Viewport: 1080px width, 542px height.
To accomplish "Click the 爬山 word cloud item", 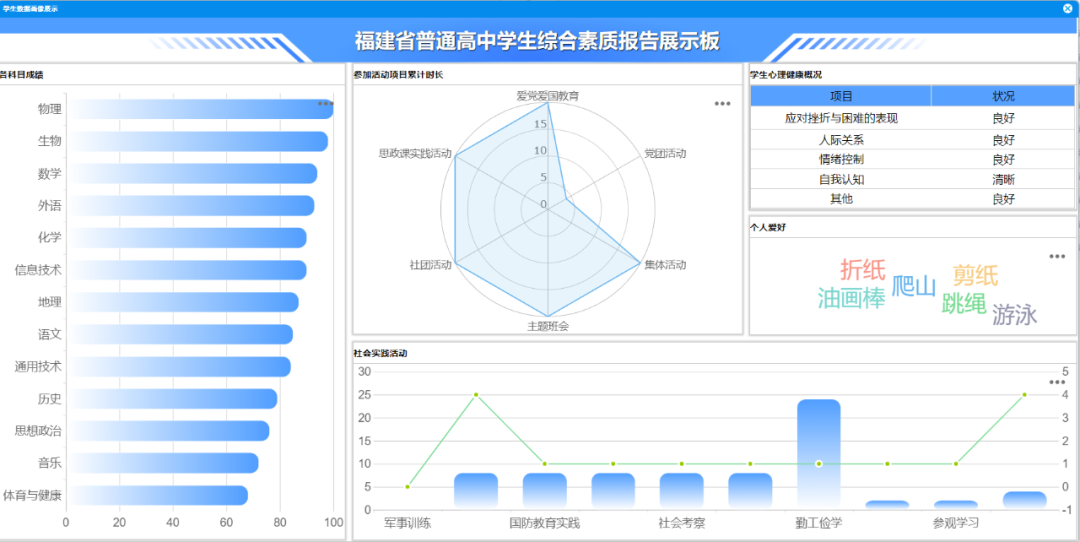I will tap(913, 287).
